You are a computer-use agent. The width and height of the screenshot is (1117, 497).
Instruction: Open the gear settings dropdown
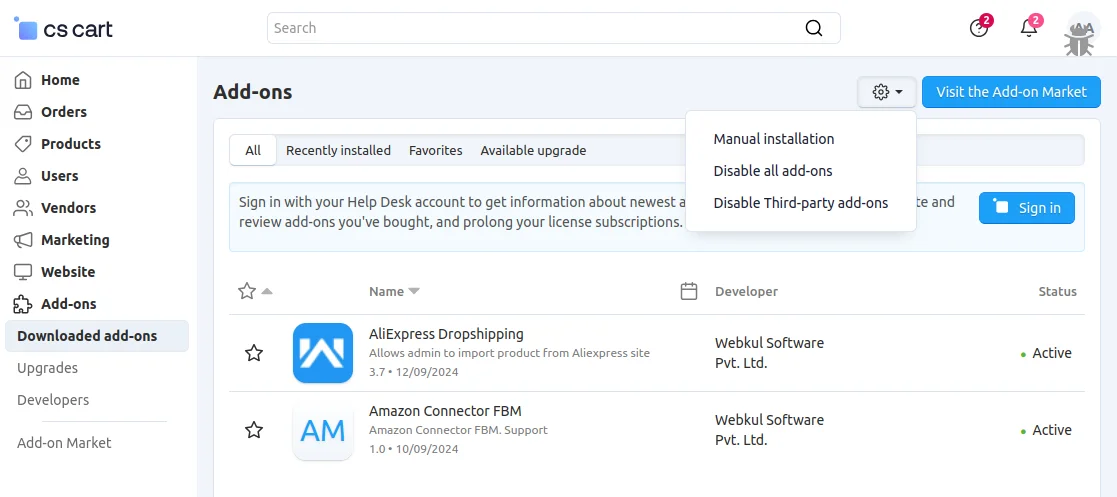[887, 92]
